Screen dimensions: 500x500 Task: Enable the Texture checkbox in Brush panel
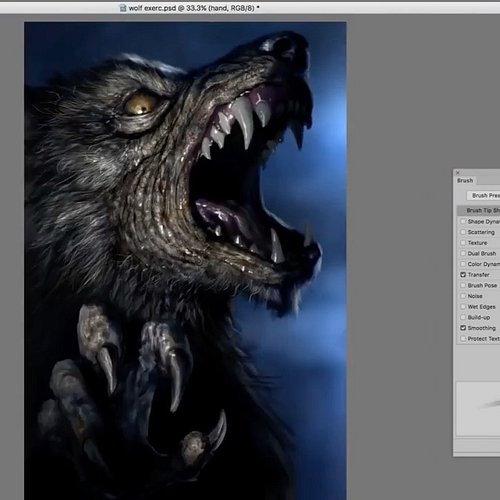pyautogui.click(x=463, y=243)
